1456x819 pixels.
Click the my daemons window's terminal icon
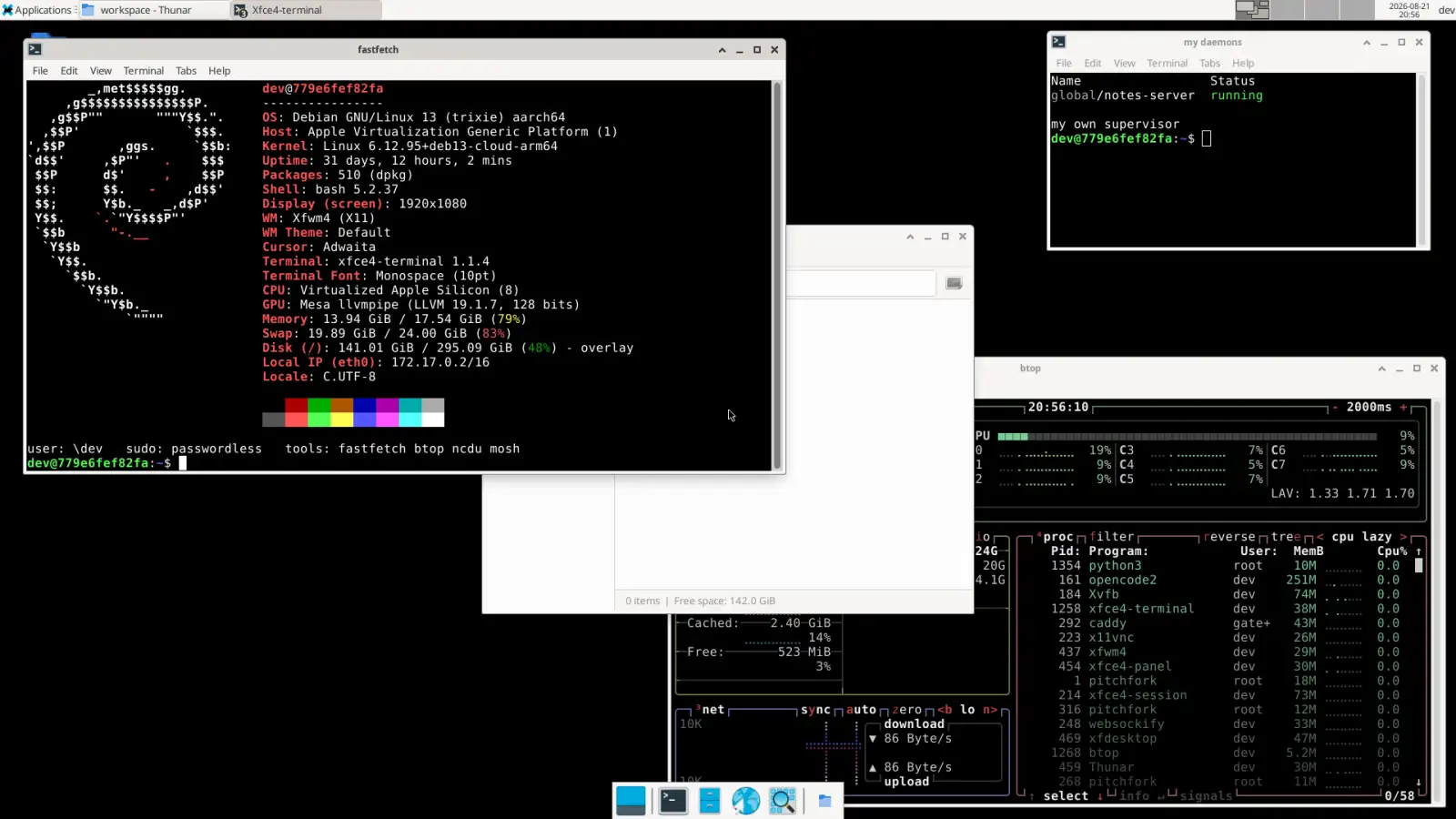click(x=1058, y=42)
